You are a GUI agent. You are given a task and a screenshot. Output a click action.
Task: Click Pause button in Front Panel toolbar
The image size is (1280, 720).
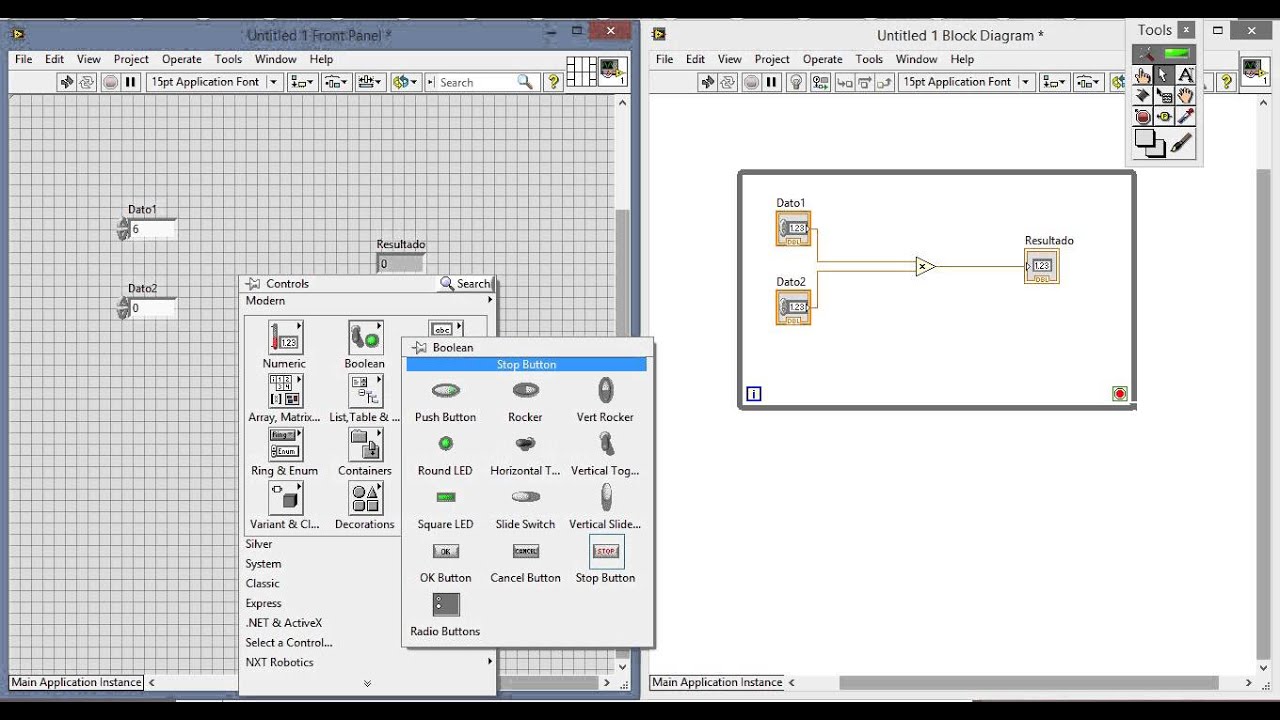[x=131, y=82]
